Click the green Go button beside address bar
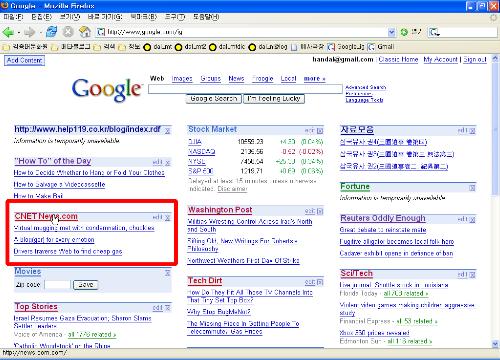 (x=404, y=32)
